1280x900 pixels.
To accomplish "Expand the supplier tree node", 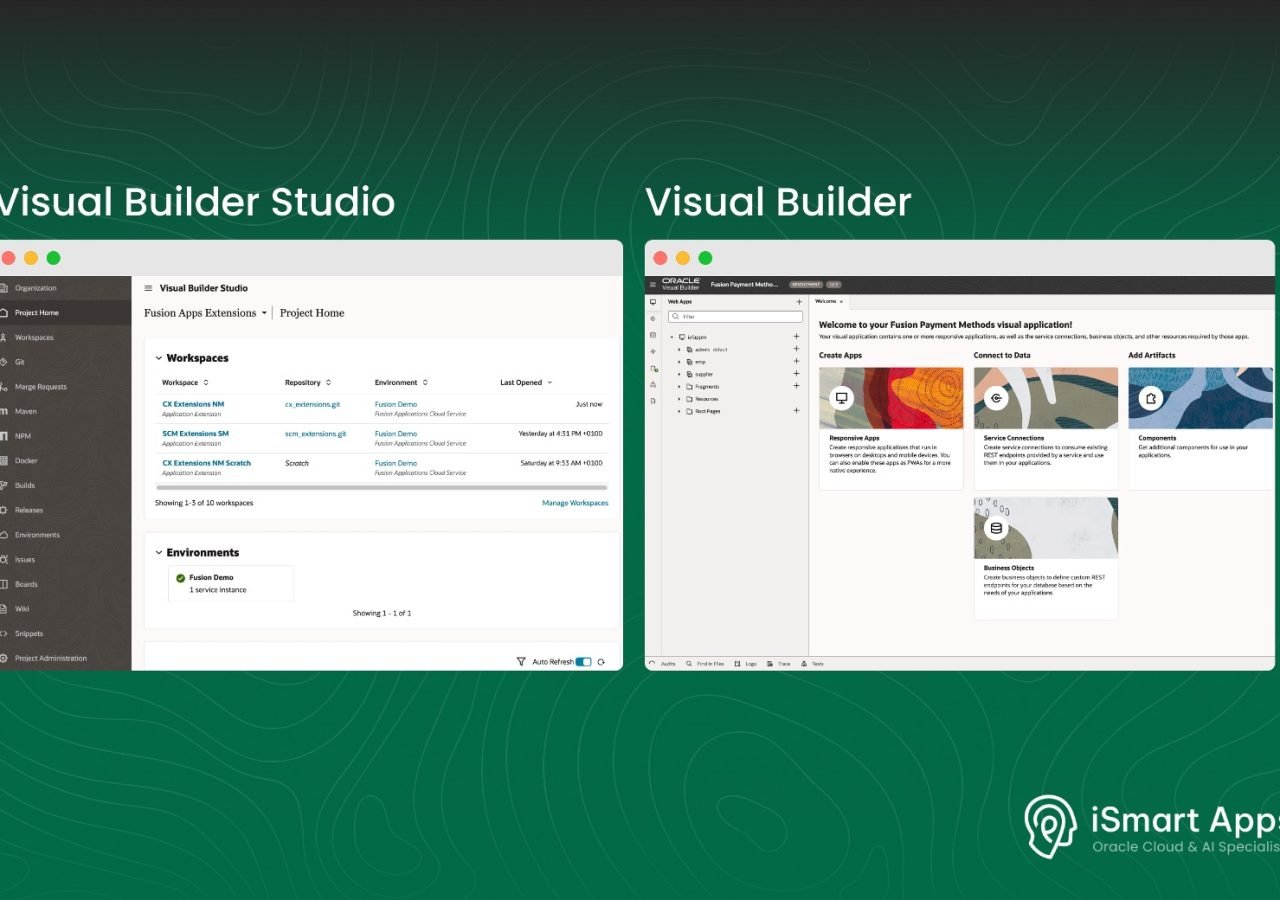I will click(679, 374).
